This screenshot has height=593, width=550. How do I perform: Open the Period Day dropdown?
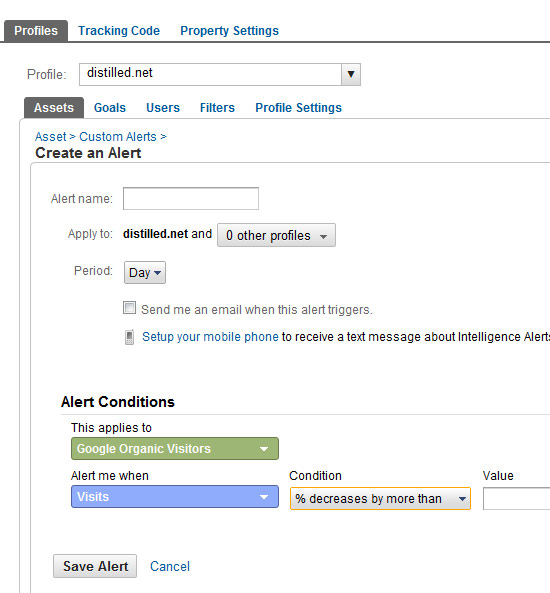click(x=145, y=272)
